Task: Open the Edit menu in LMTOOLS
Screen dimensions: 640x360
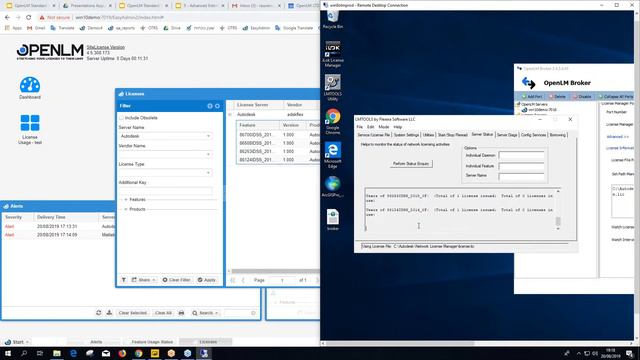Action: [370, 127]
